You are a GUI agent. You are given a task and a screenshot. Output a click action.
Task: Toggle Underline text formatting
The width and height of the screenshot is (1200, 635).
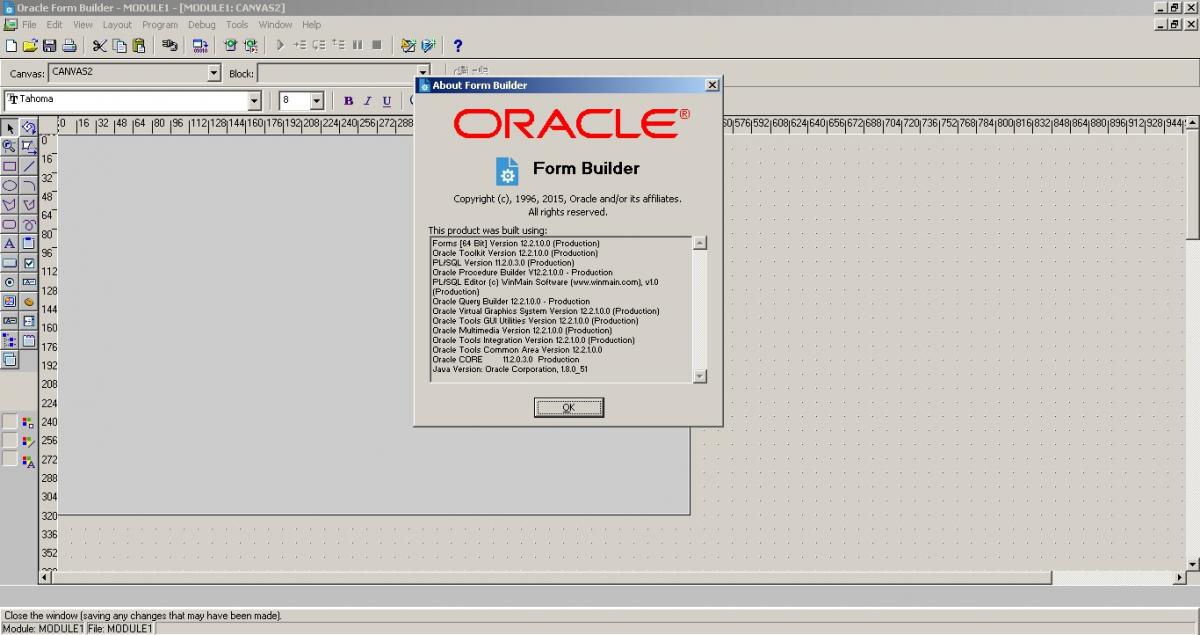(386, 101)
